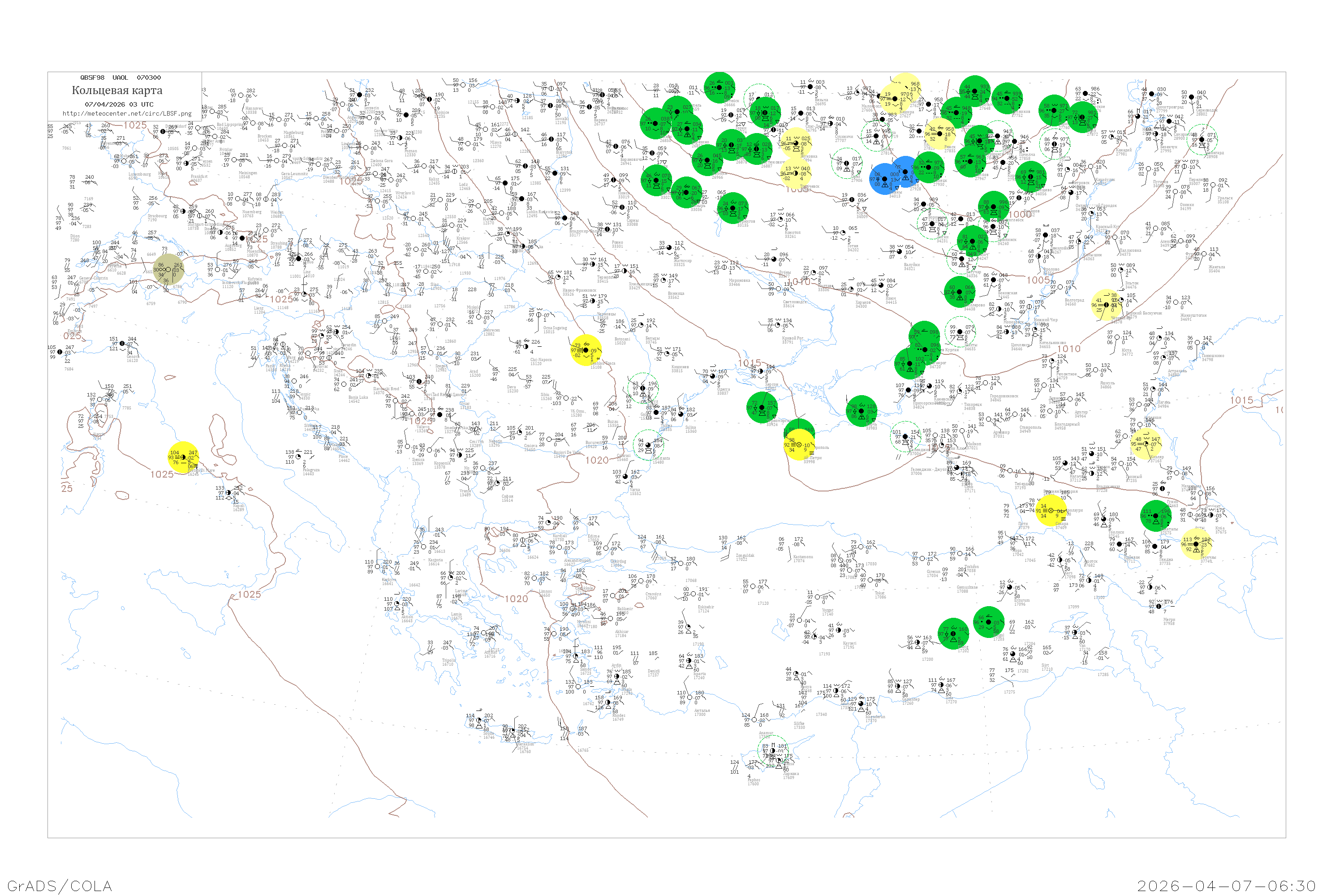Click the meteocenter.net LBSF.png URL text
Viewport: 1344px width, 896px height.
[127, 114]
